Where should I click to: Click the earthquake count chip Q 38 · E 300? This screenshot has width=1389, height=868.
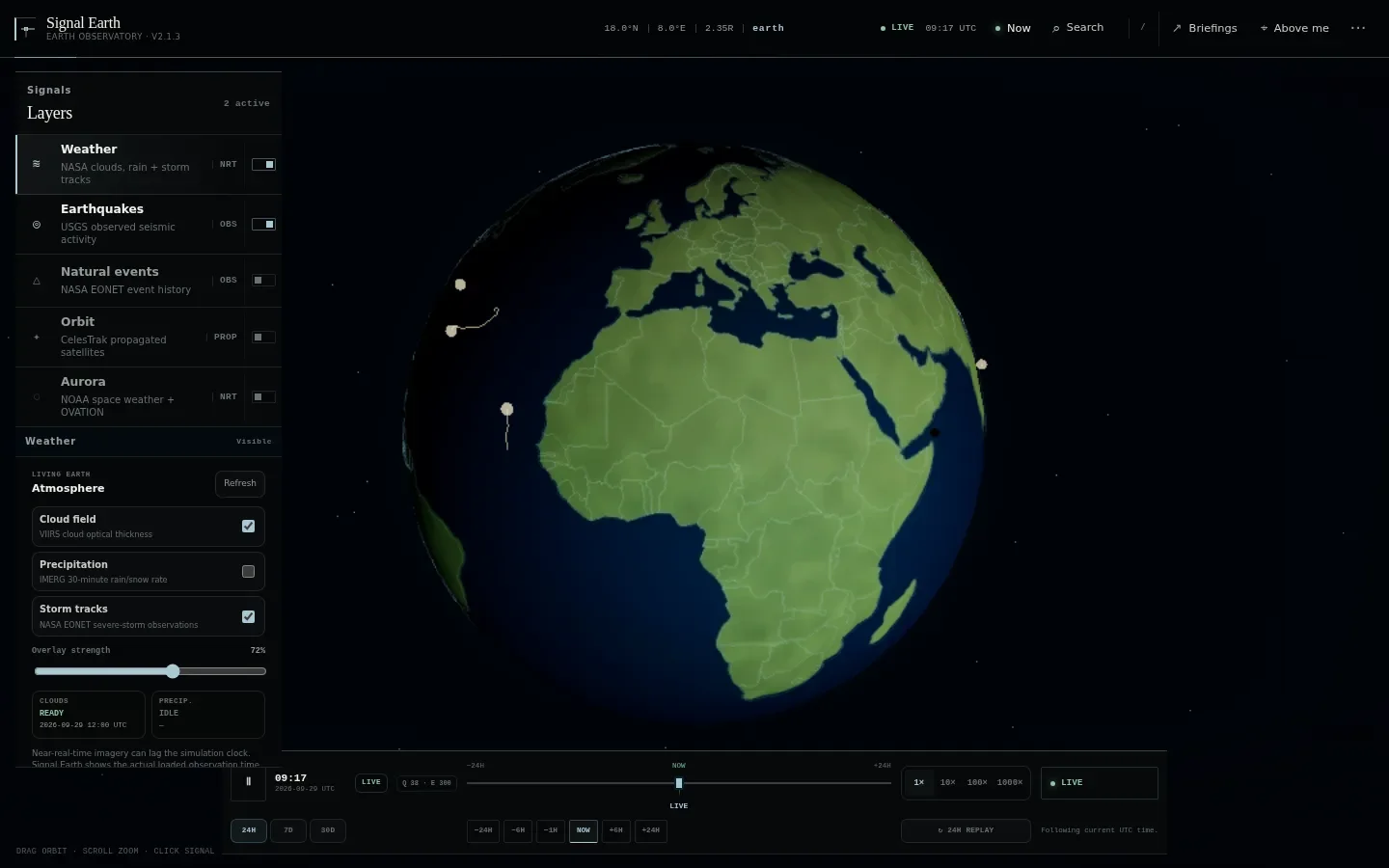[427, 783]
